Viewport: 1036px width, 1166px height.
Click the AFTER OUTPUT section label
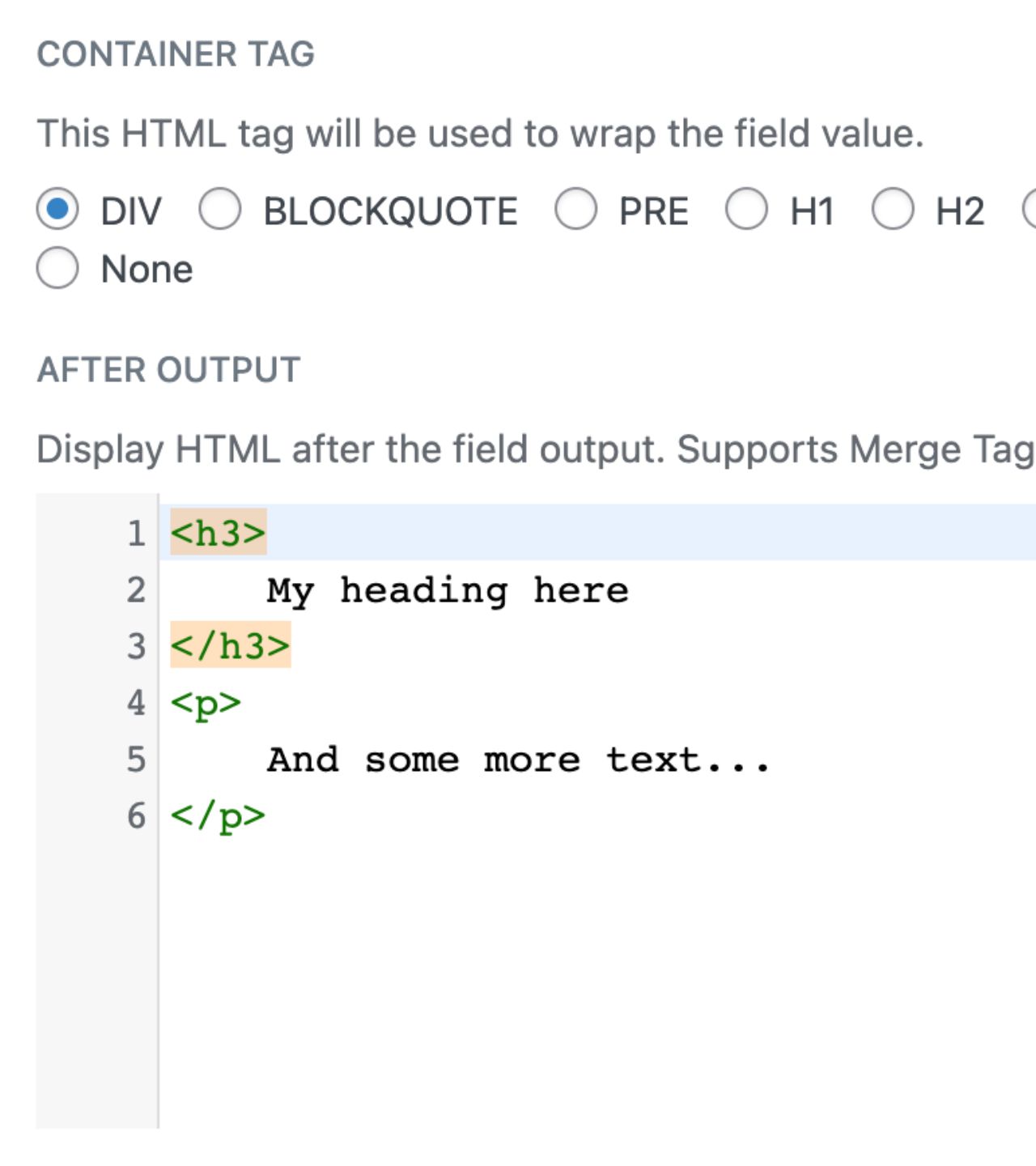pos(168,370)
